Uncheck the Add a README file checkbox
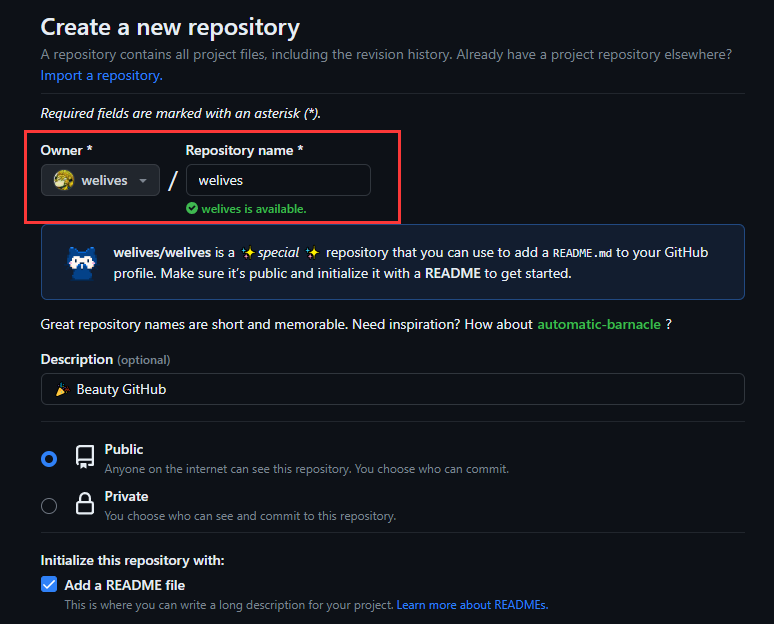 pos(49,584)
